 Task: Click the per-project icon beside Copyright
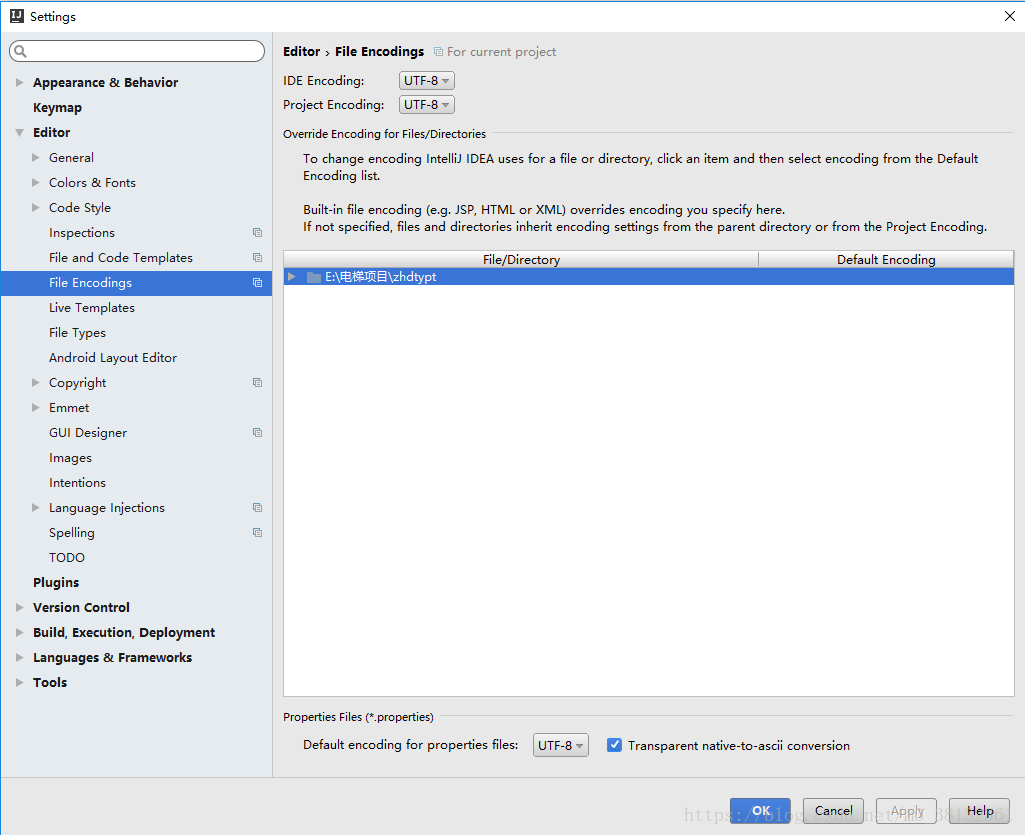pos(257,382)
